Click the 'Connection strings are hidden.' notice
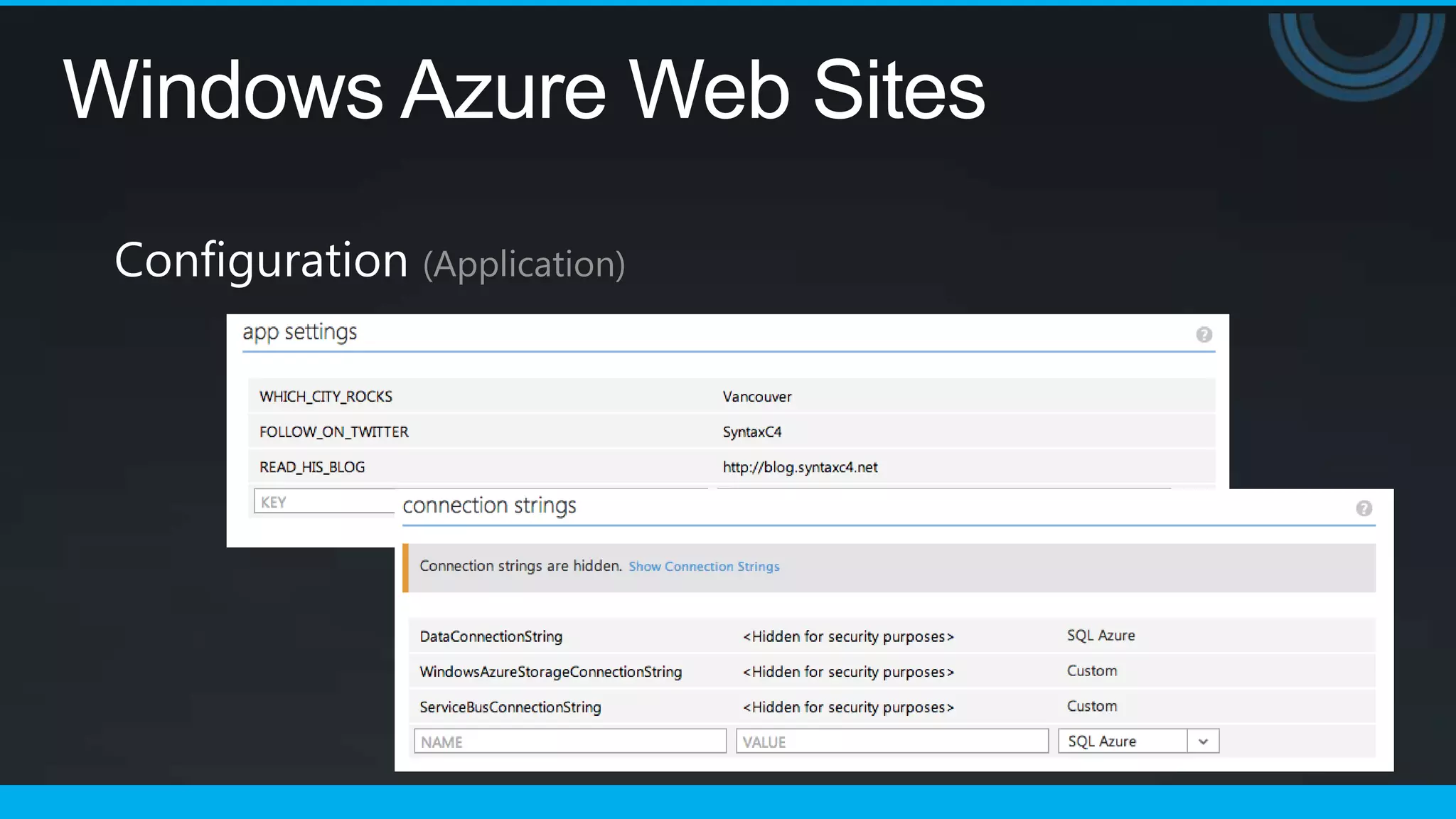Viewport: 1456px width, 819px height. click(x=520, y=566)
